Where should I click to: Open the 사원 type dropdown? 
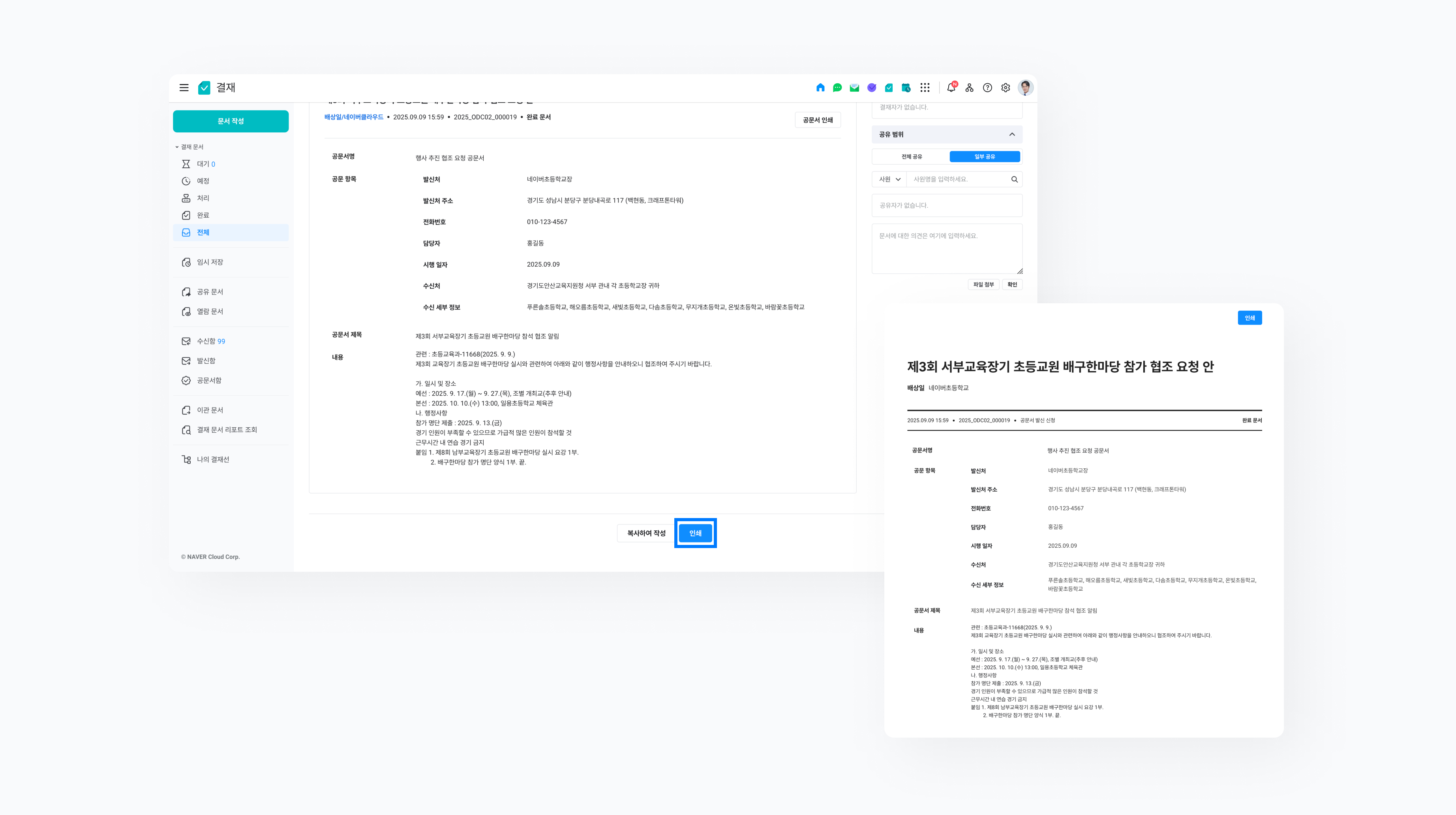click(889, 179)
